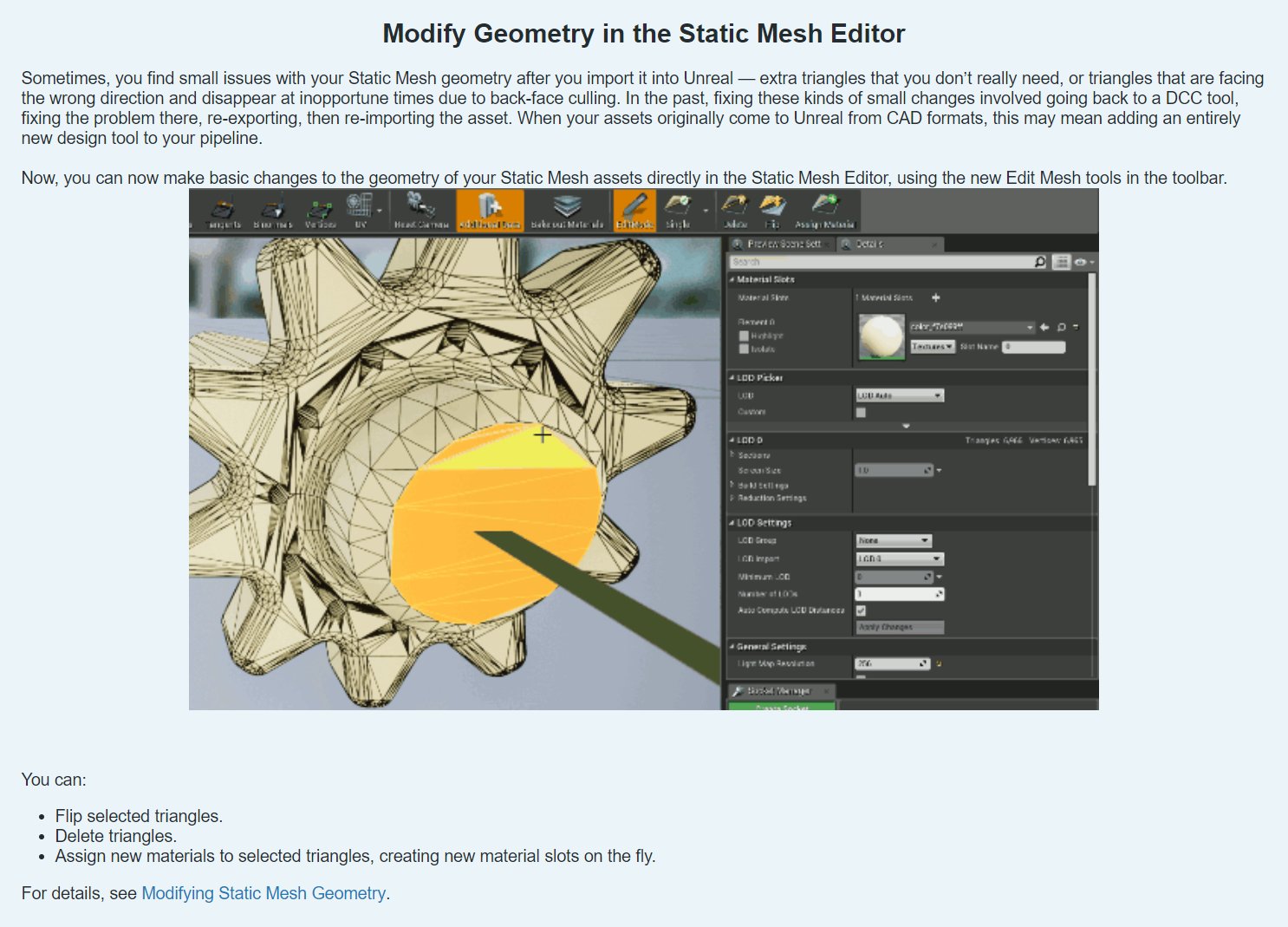Click the use selected asset arrow icon
This screenshot has width=1288, height=927.
(1044, 327)
